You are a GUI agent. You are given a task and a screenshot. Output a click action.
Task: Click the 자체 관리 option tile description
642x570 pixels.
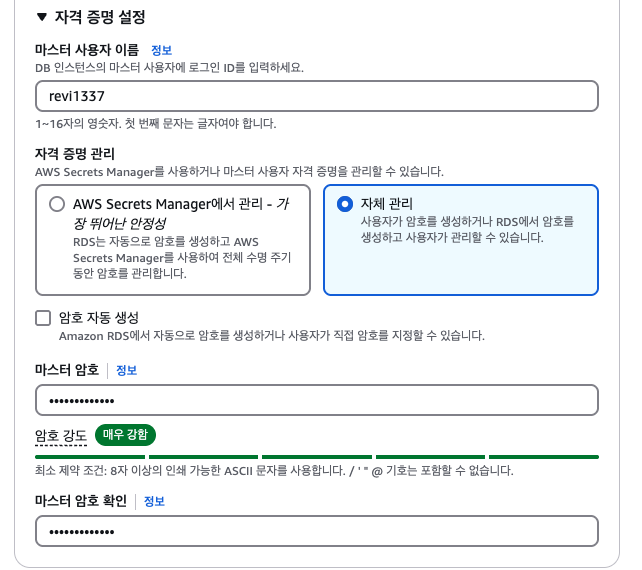point(467,229)
